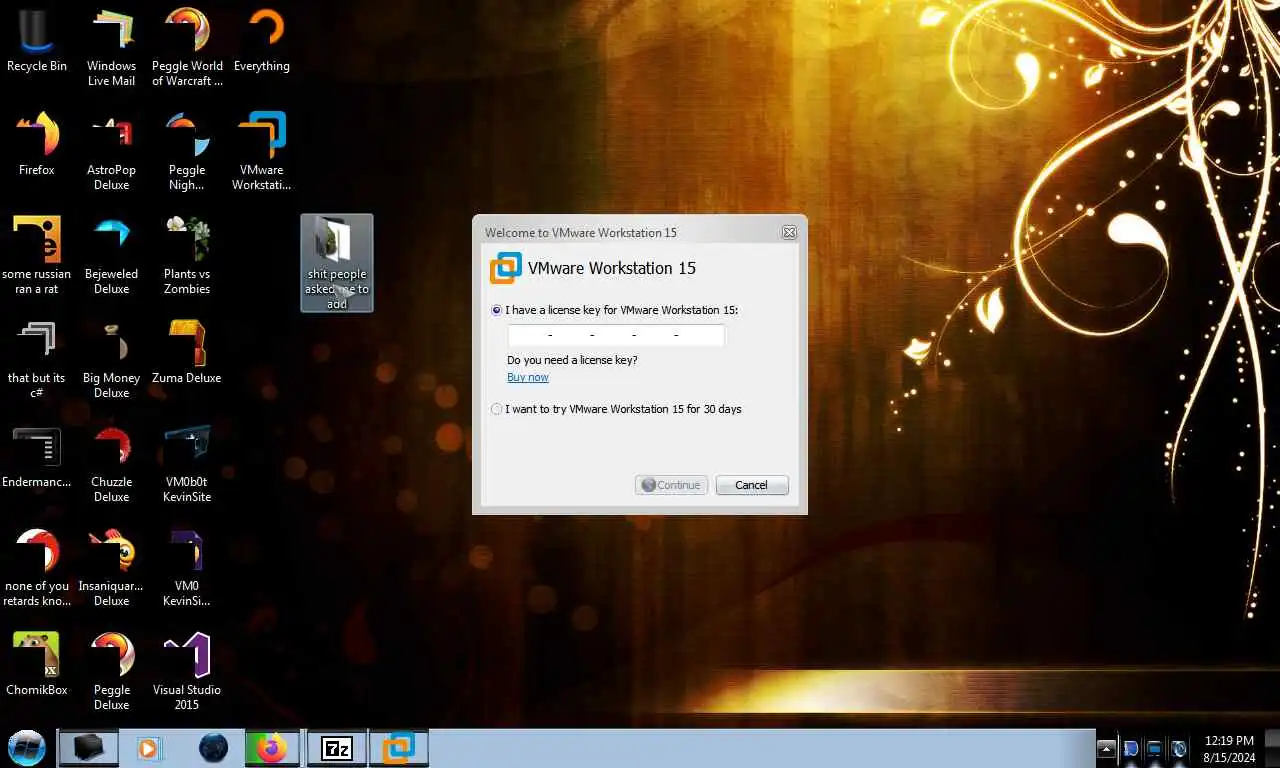Select 'I have a license key' radio option
Image resolution: width=1280 pixels, height=768 pixels.
click(x=497, y=310)
